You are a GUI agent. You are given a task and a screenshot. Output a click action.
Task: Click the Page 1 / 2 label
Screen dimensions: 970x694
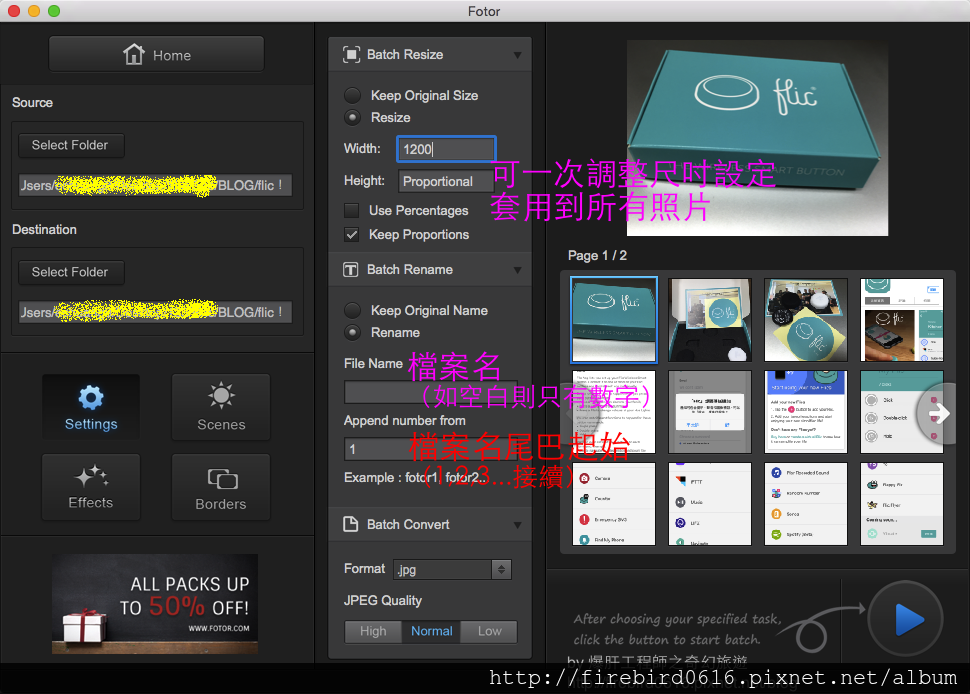(x=597, y=255)
